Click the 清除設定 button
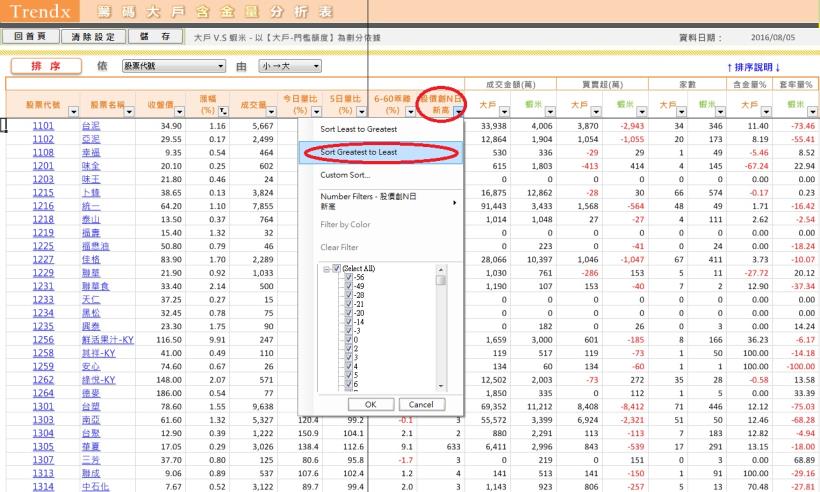 (93, 37)
